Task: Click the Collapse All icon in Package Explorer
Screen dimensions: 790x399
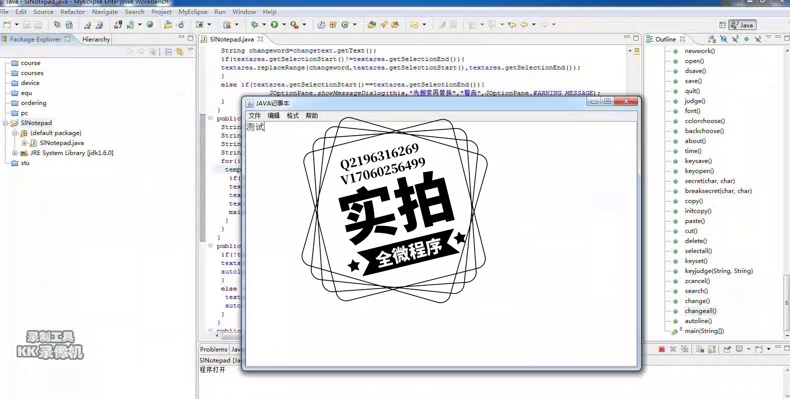Action: [x=168, y=51]
